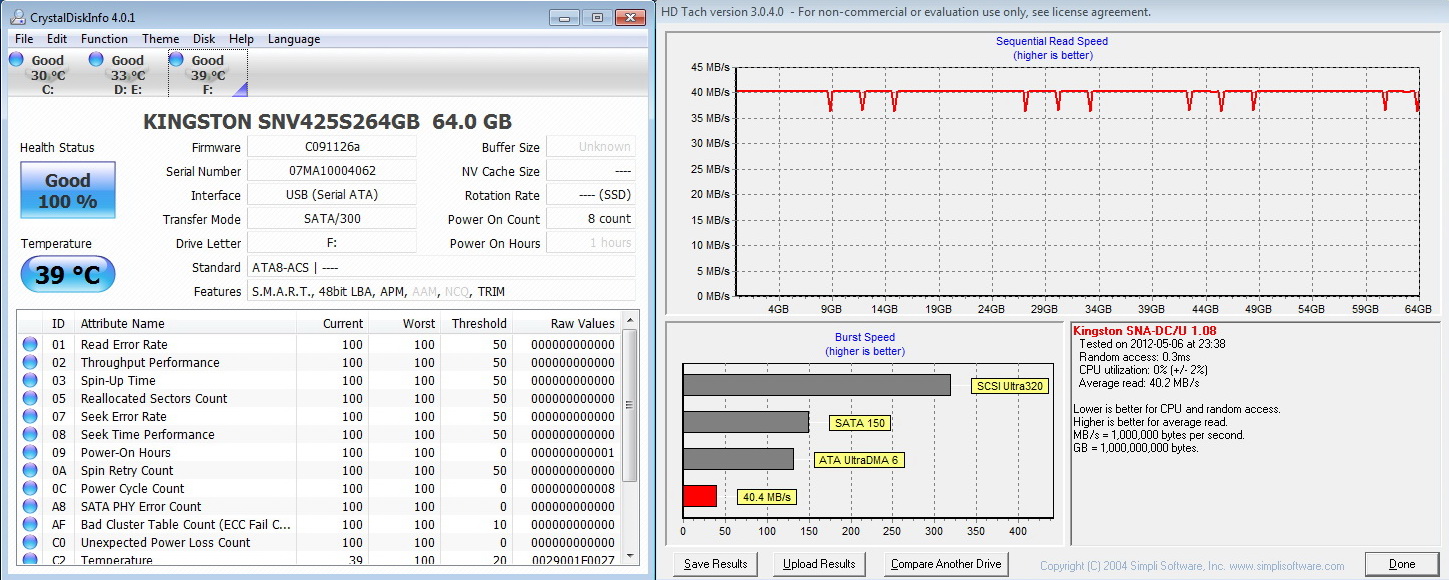
Task: Click the status orb for Reallocated Sectors Count
Action: (30, 399)
